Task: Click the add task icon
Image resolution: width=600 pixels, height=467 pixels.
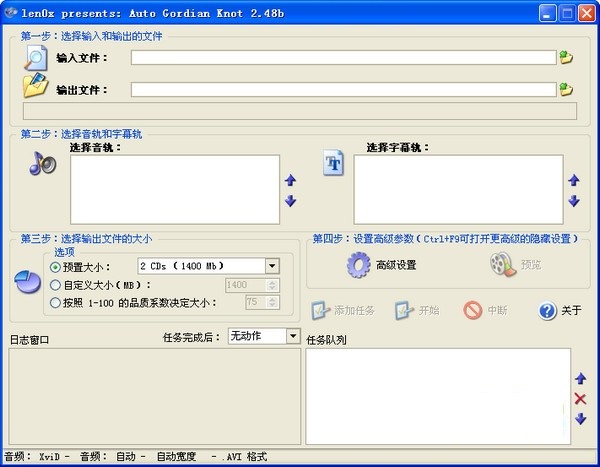Action: 320,310
